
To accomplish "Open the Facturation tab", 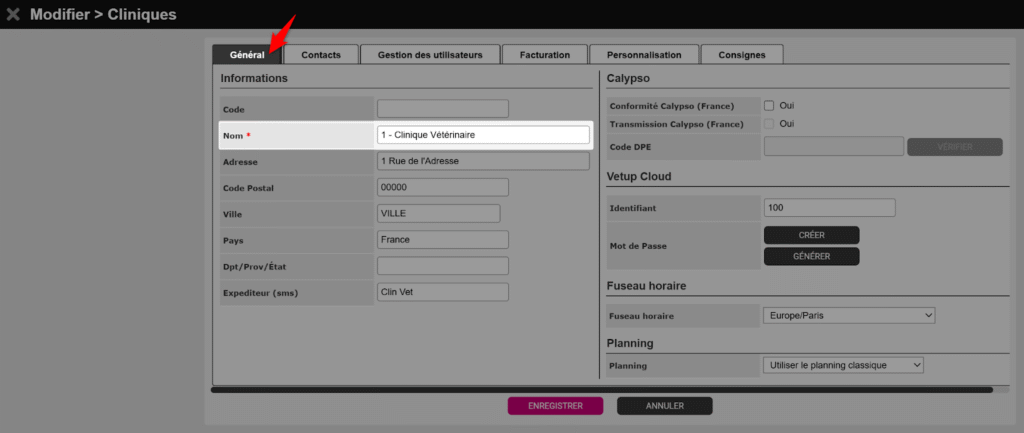I will pyautogui.click(x=544, y=55).
